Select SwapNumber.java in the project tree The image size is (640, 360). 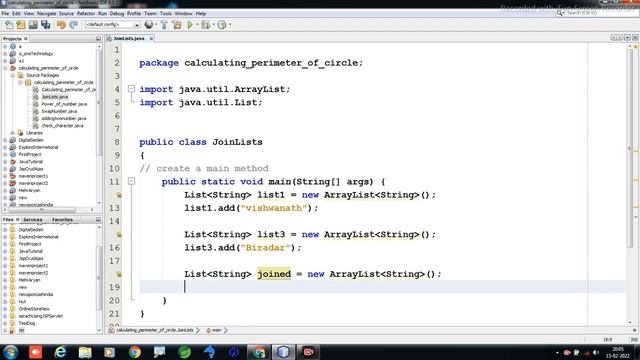click(x=59, y=111)
